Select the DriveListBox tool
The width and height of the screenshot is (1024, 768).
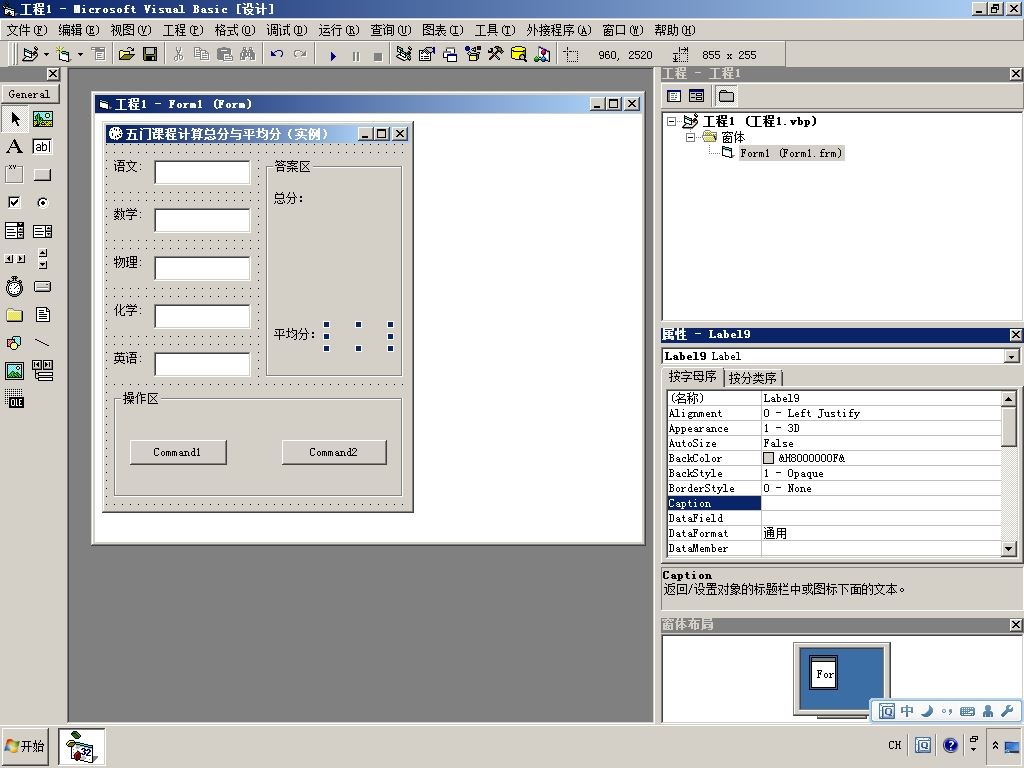tap(42, 287)
